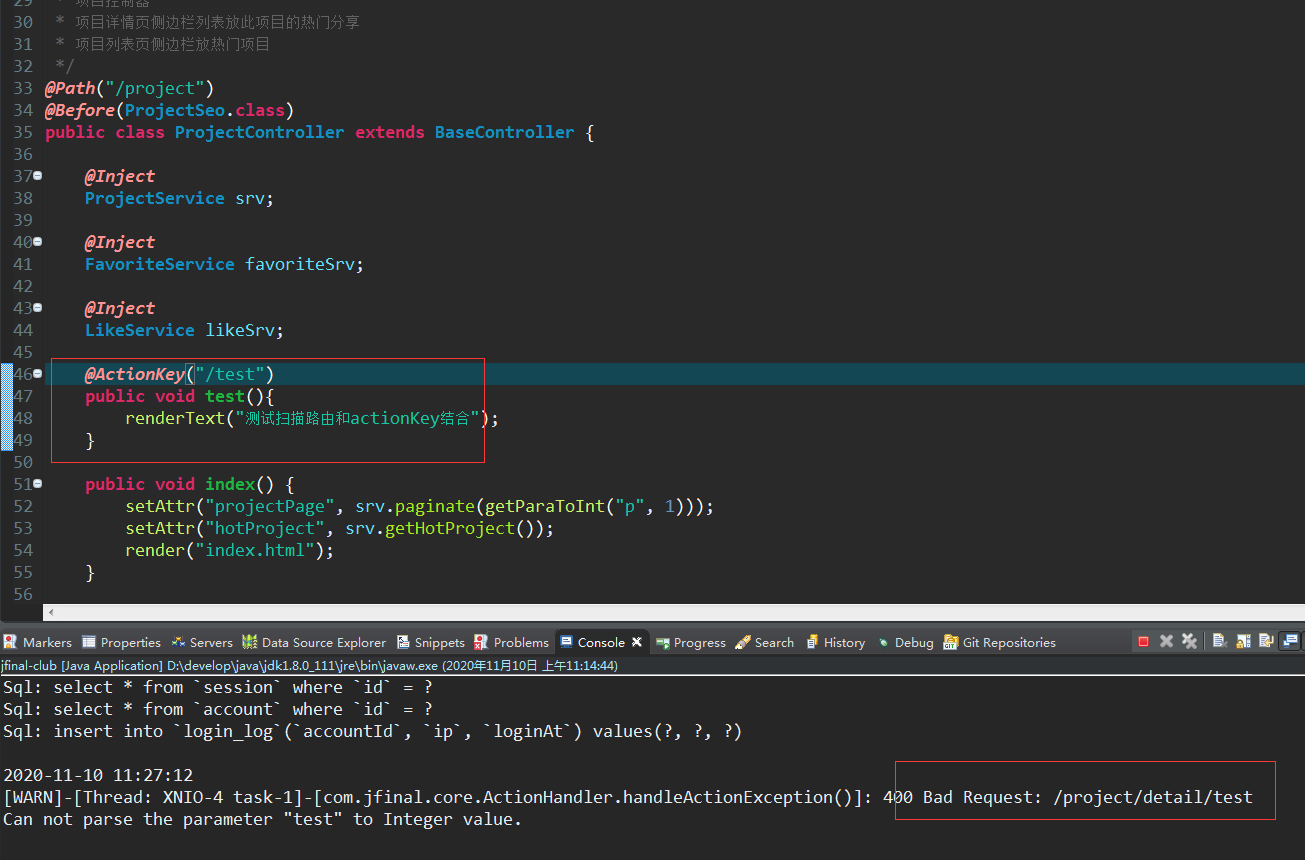1305x860 pixels.
Task: Open the Git Repositories tab
Action: tap(1000, 642)
